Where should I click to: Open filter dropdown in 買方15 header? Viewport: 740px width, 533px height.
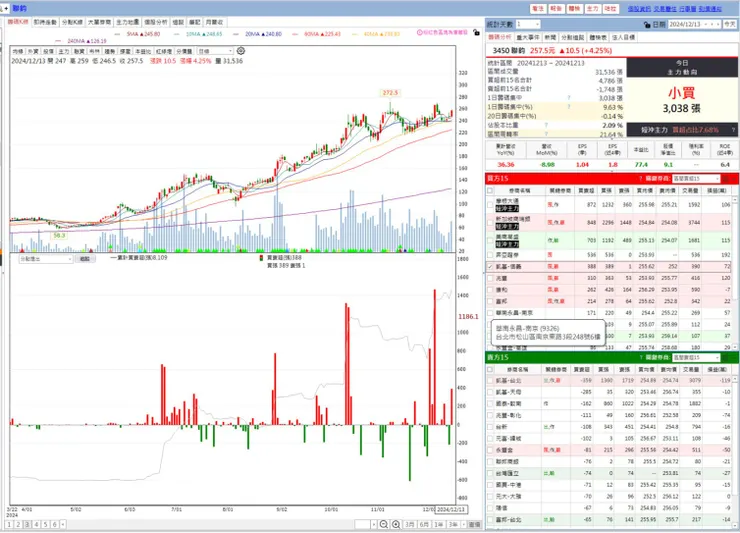[696, 178]
